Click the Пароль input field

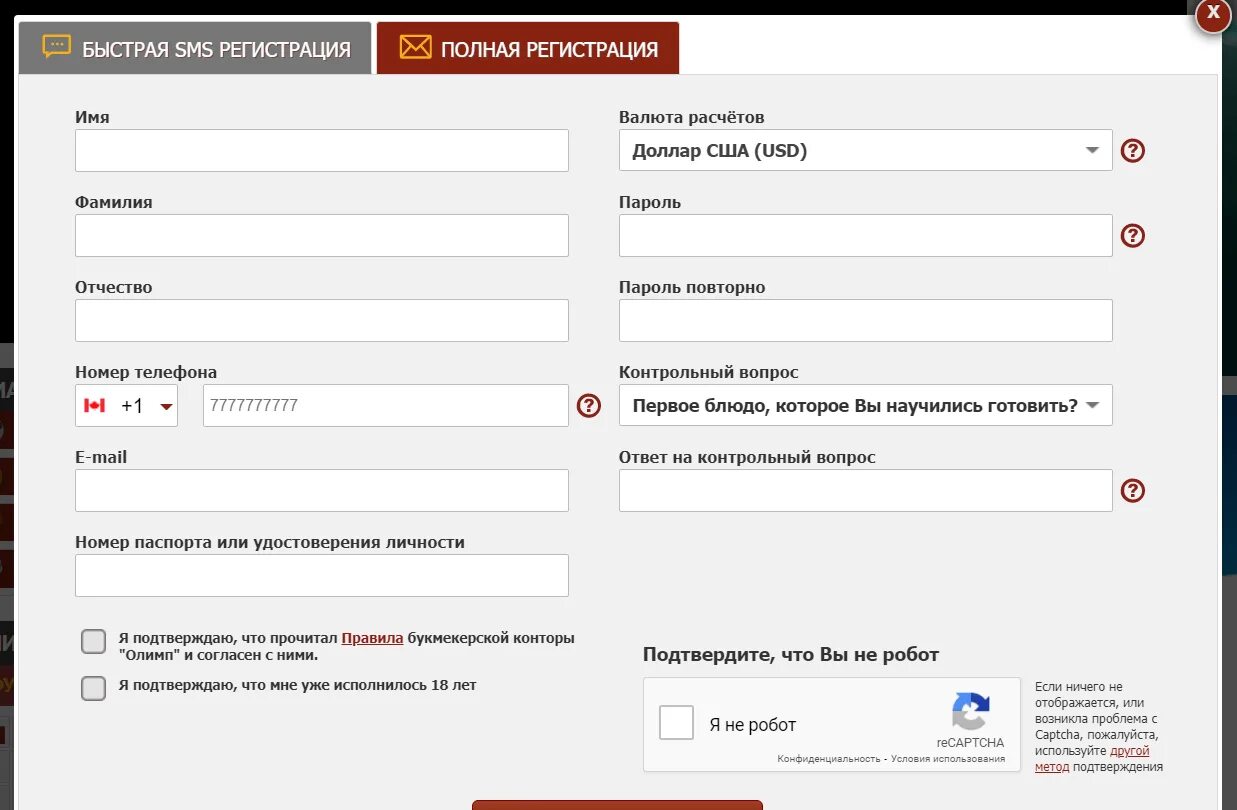click(866, 236)
